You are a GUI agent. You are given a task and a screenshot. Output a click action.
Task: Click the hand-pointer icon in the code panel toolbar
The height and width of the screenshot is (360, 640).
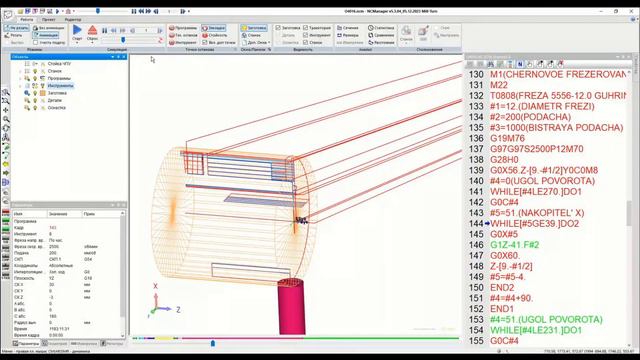click(530, 64)
